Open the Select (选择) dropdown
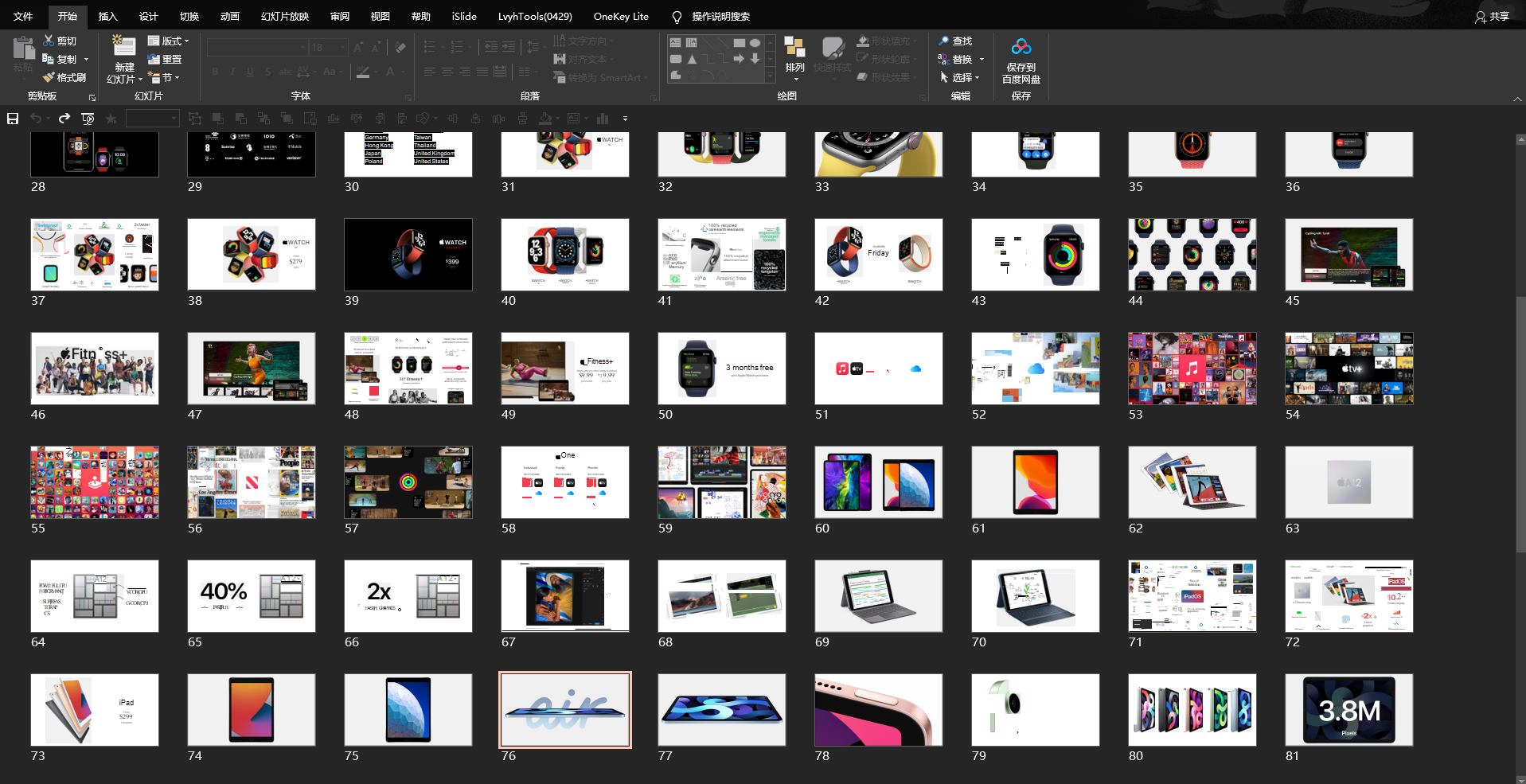The width and height of the screenshot is (1526, 784). point(959,77)
